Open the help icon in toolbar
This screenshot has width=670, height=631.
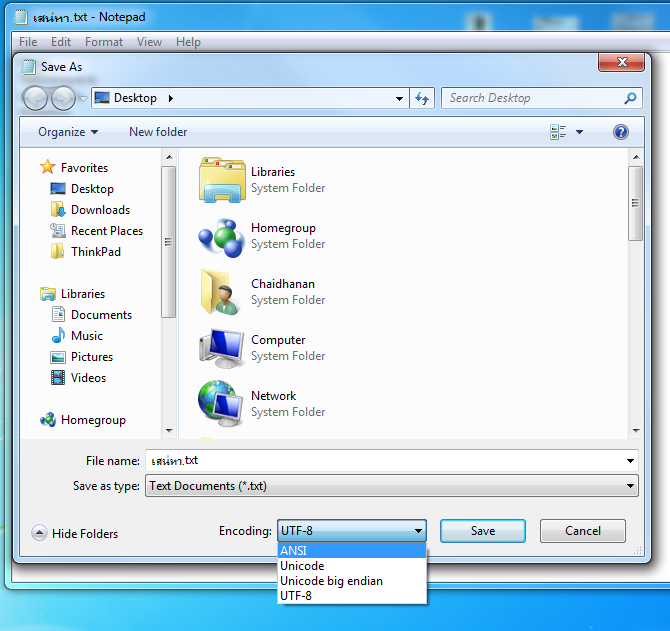[620, 132]
